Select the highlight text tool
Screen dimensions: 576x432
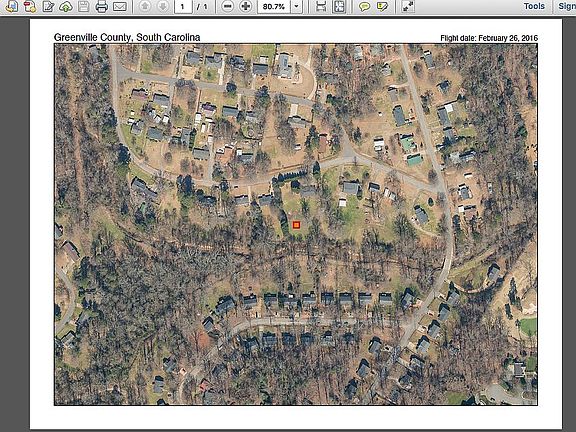(x=382, y=6)
